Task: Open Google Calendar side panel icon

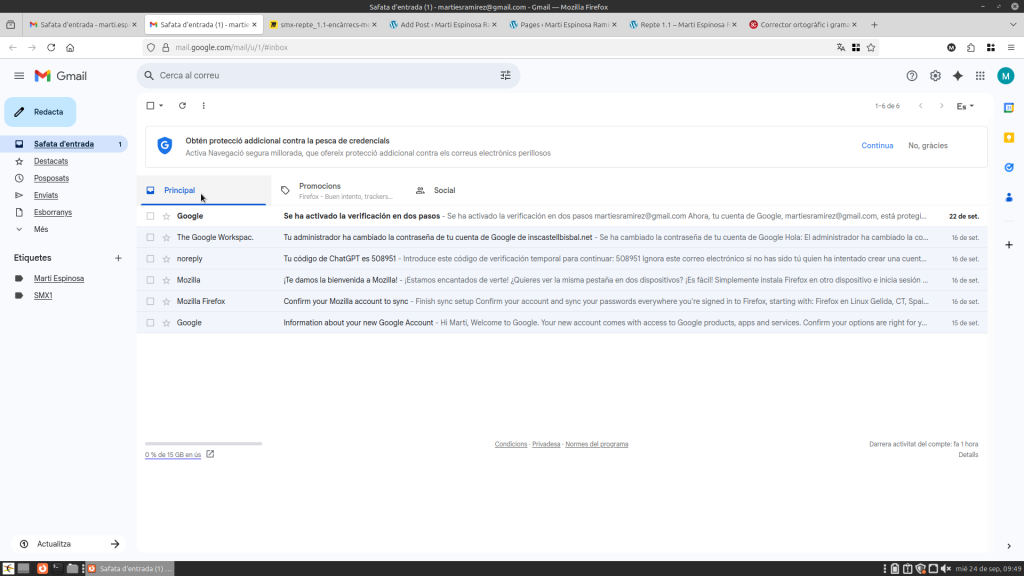Action: pos(1009,107)
